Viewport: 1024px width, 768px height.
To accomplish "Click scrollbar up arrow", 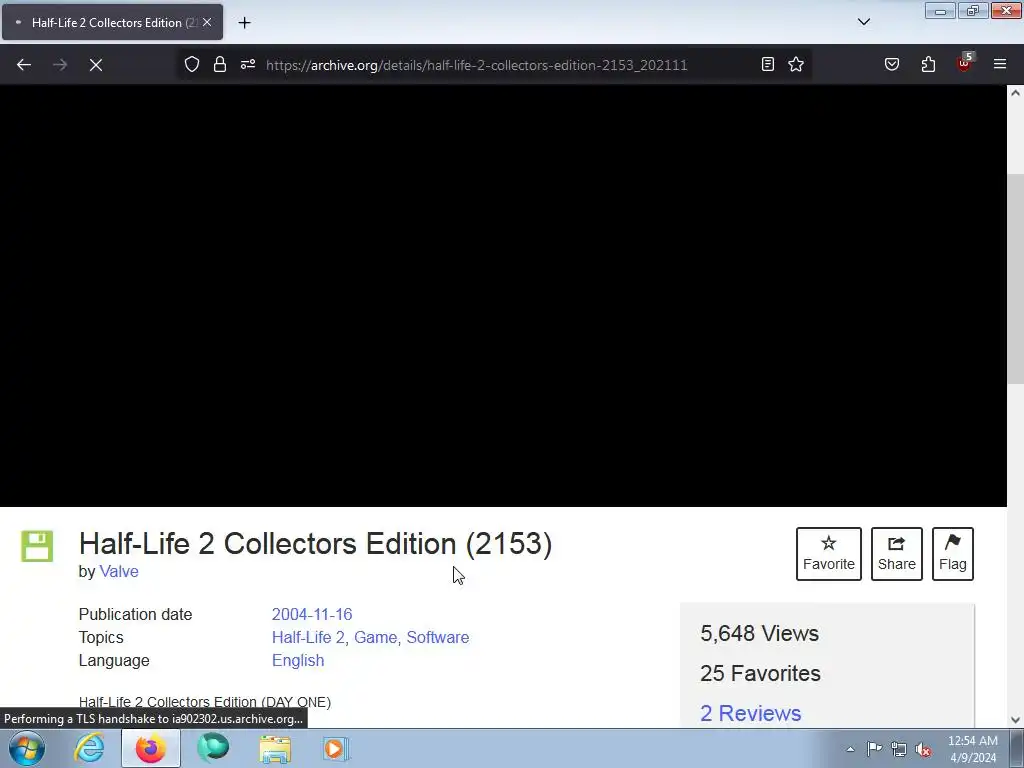I will (1015, 93).
